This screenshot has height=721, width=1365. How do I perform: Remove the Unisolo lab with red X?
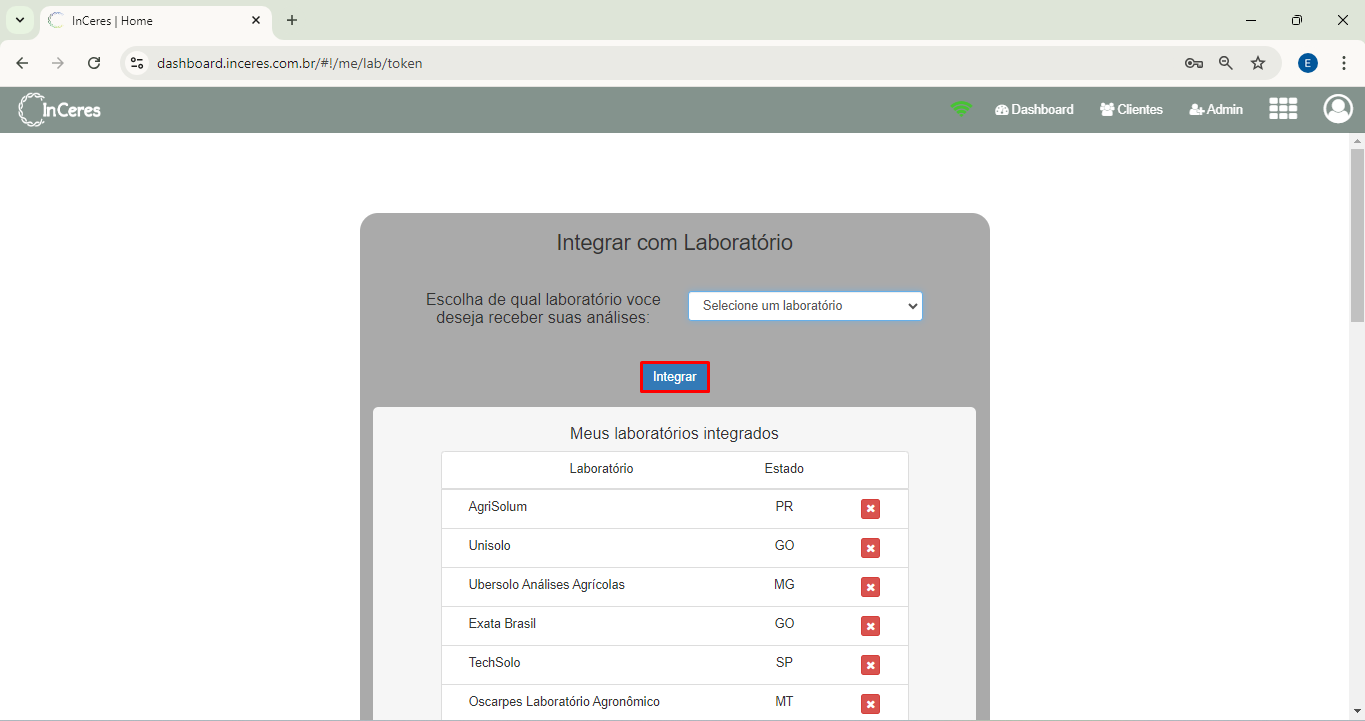coord(870,548)
